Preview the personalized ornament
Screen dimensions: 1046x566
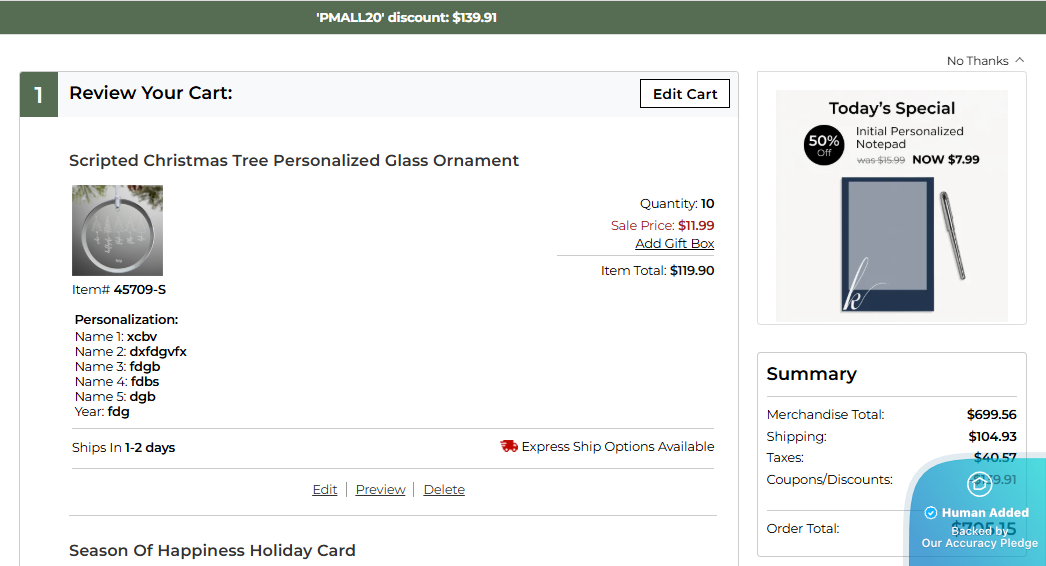click(380, 490)
